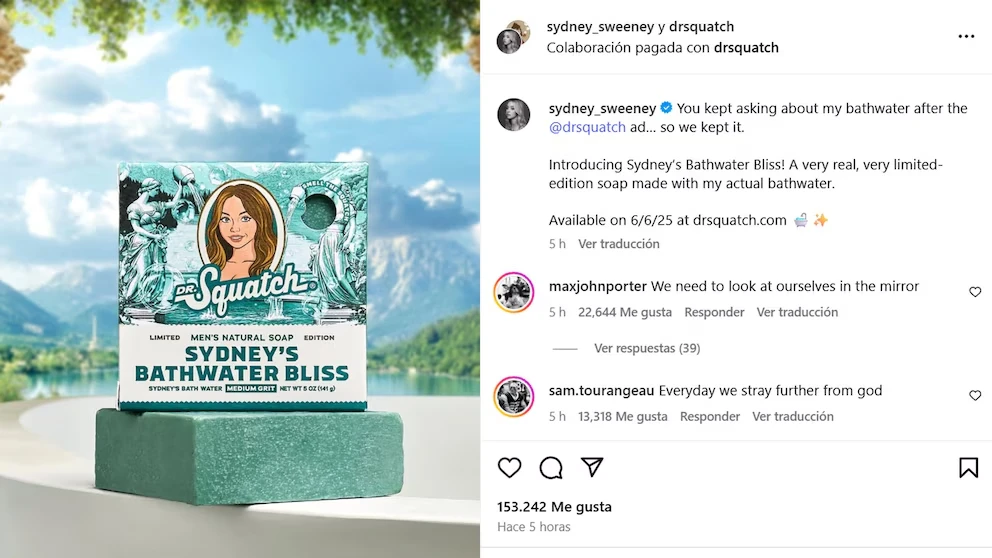Like maxjohnporter's comment heart
Screen dimensions: 992x558
(975, 292)
